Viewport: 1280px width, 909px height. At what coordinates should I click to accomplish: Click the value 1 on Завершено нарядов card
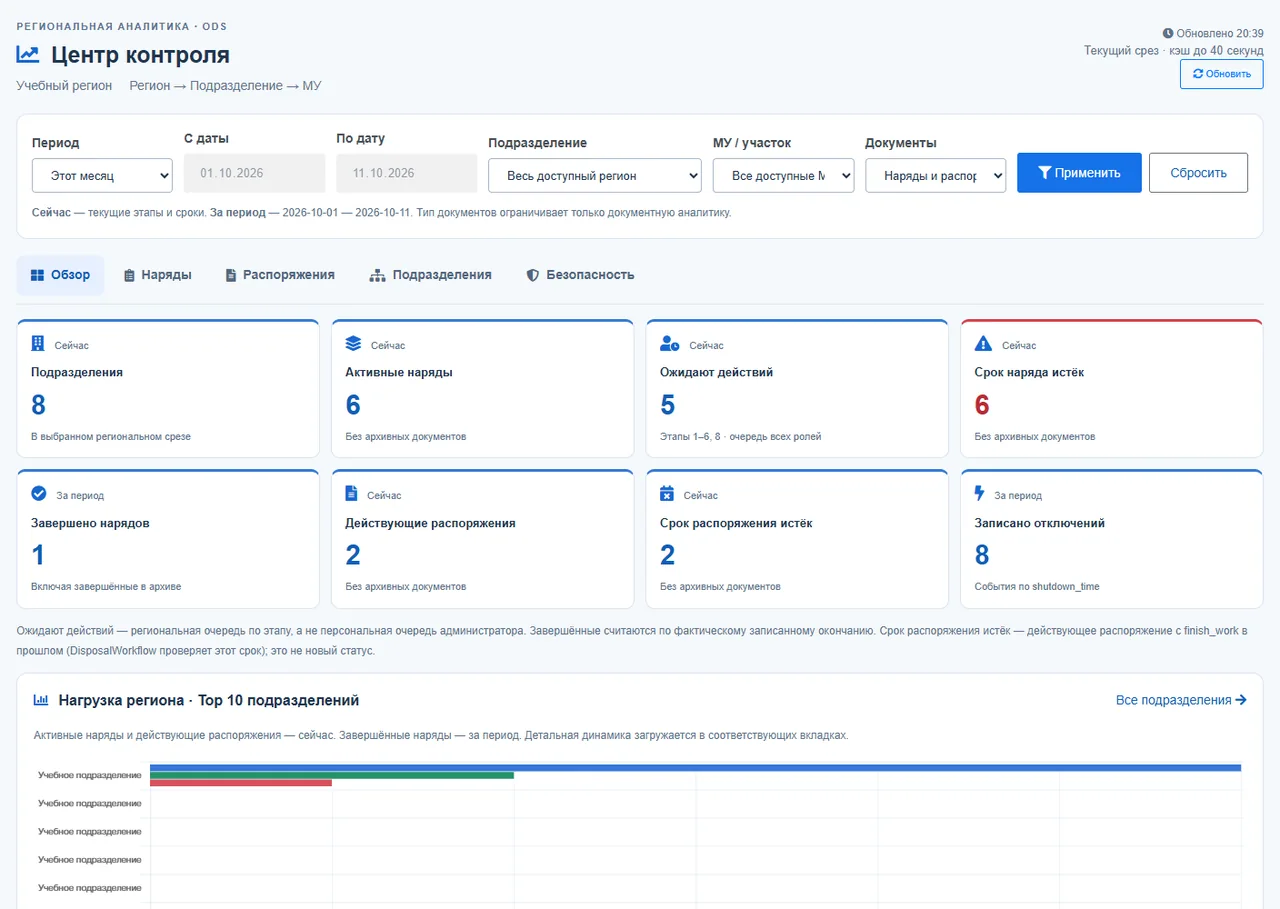click(x=39, y=555)
